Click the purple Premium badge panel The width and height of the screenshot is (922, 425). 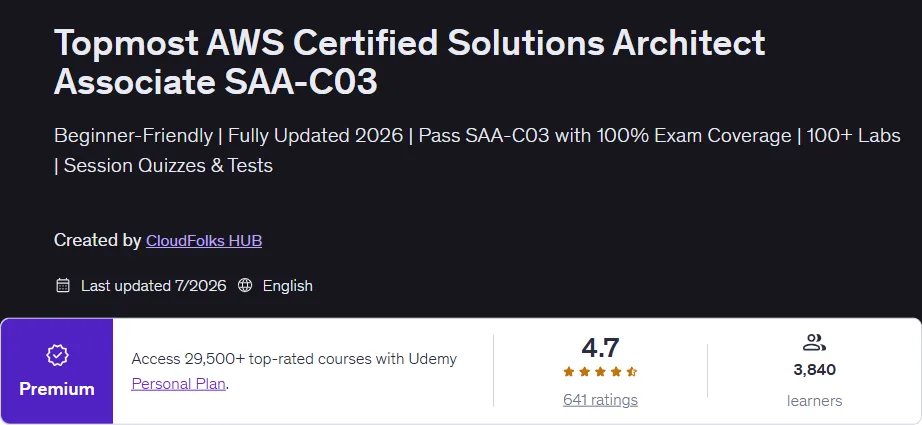click(56, 372)
